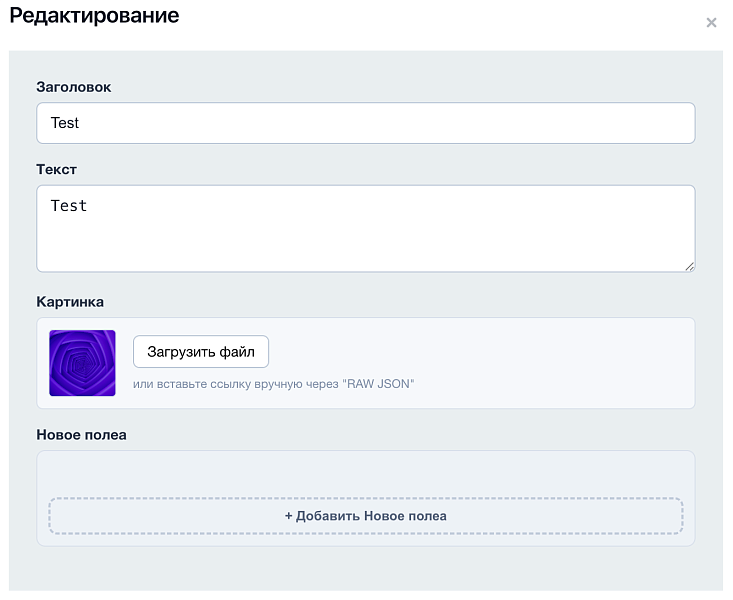This screenshot has height=600, width=733.
Task: Click the Картинка section label
Action: [x=70, y=301]
